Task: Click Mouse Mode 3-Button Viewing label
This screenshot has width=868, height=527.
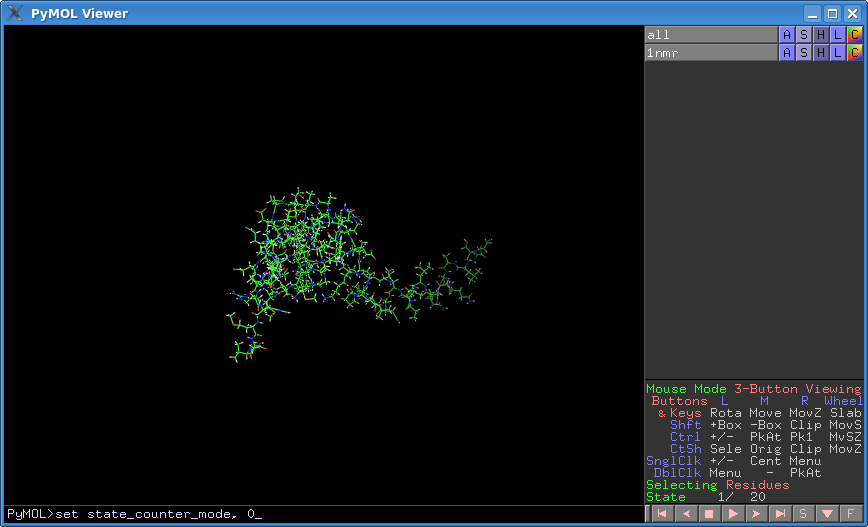Action: pos(753,389)
